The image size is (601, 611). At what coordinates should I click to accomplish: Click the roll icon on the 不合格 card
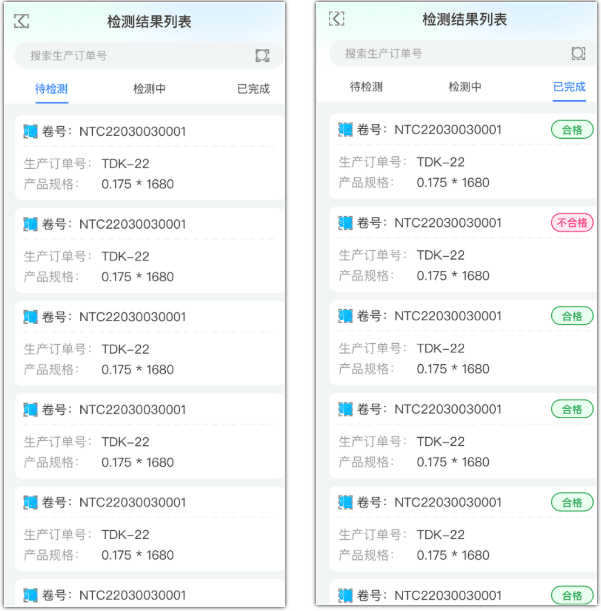tap(346, 223)
